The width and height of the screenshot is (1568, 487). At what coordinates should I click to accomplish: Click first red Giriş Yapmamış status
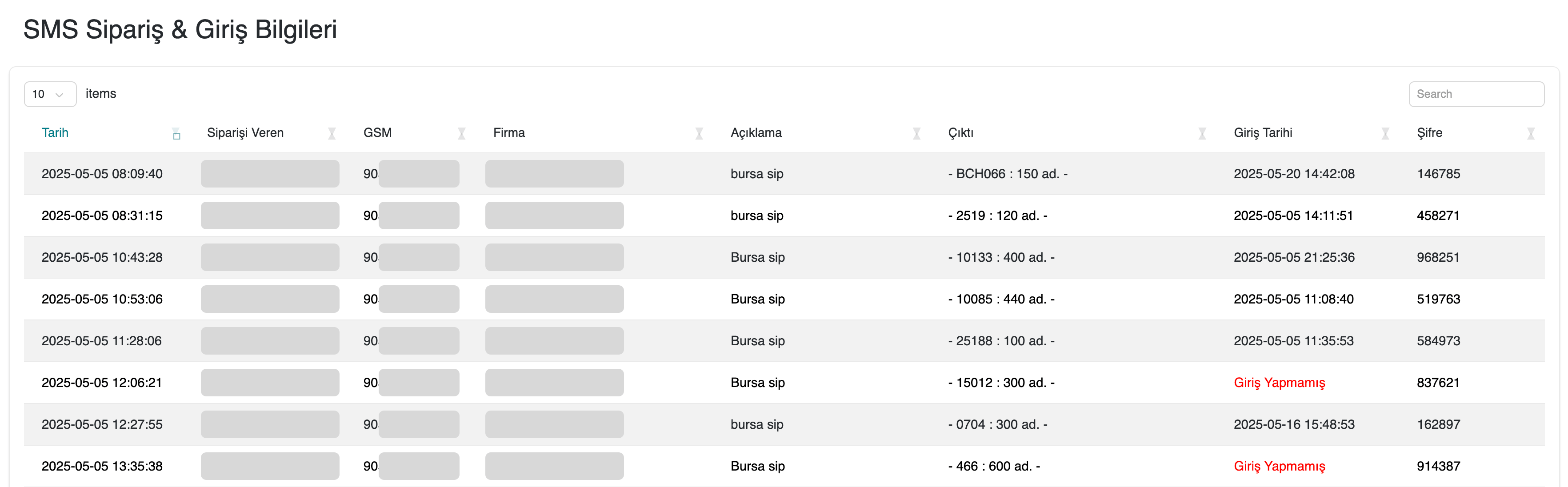pyautogui.click(x=1279, y=383)
